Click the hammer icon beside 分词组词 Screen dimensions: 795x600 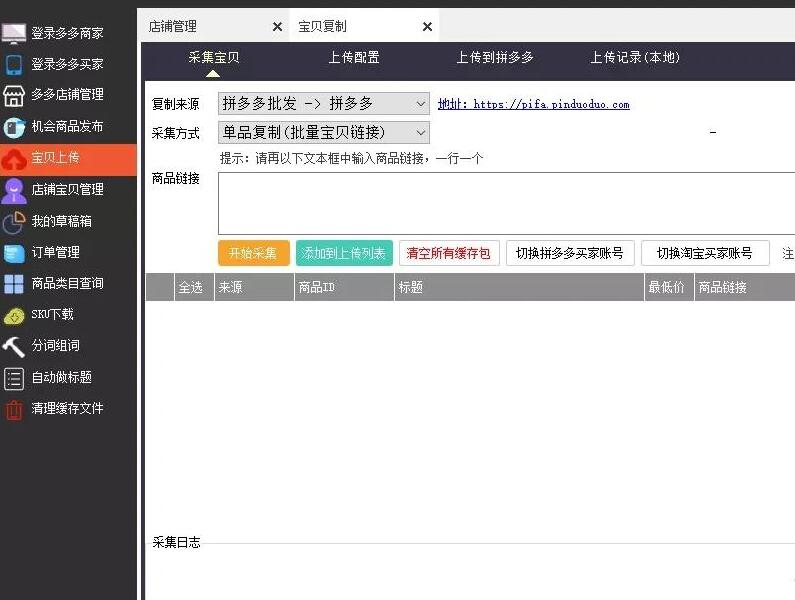tap(14, 347)
